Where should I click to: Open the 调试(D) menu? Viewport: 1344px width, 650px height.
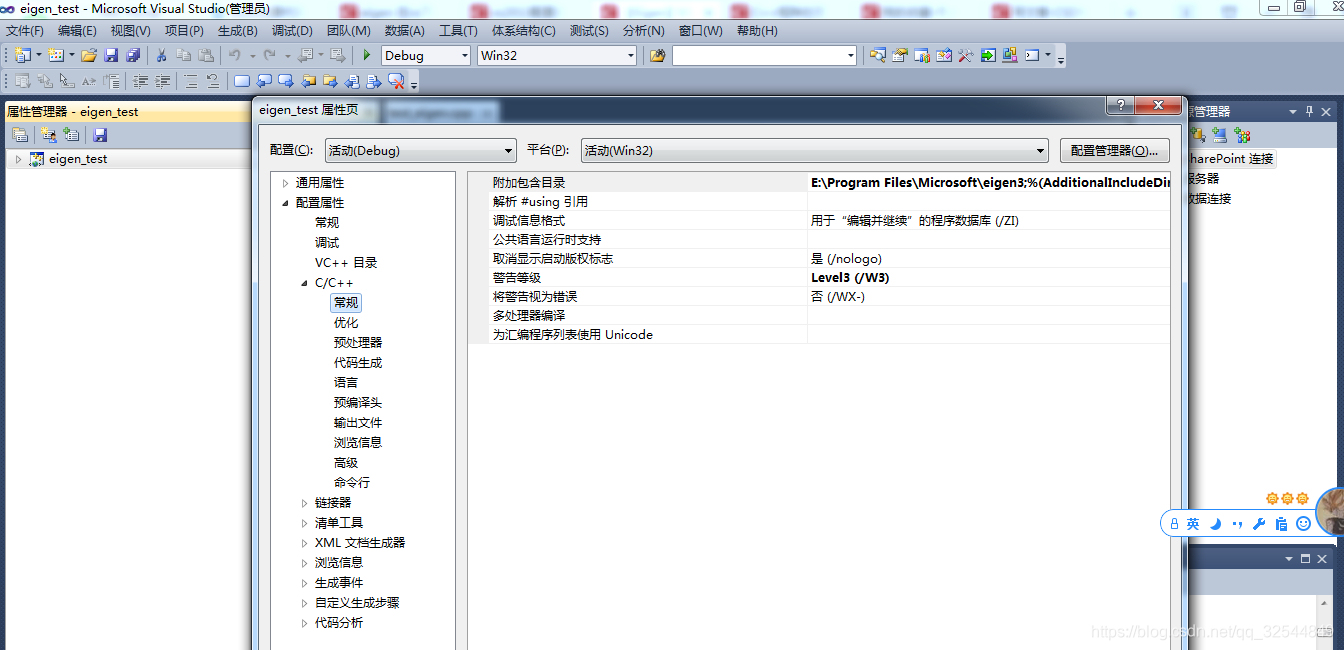point(292,31)
